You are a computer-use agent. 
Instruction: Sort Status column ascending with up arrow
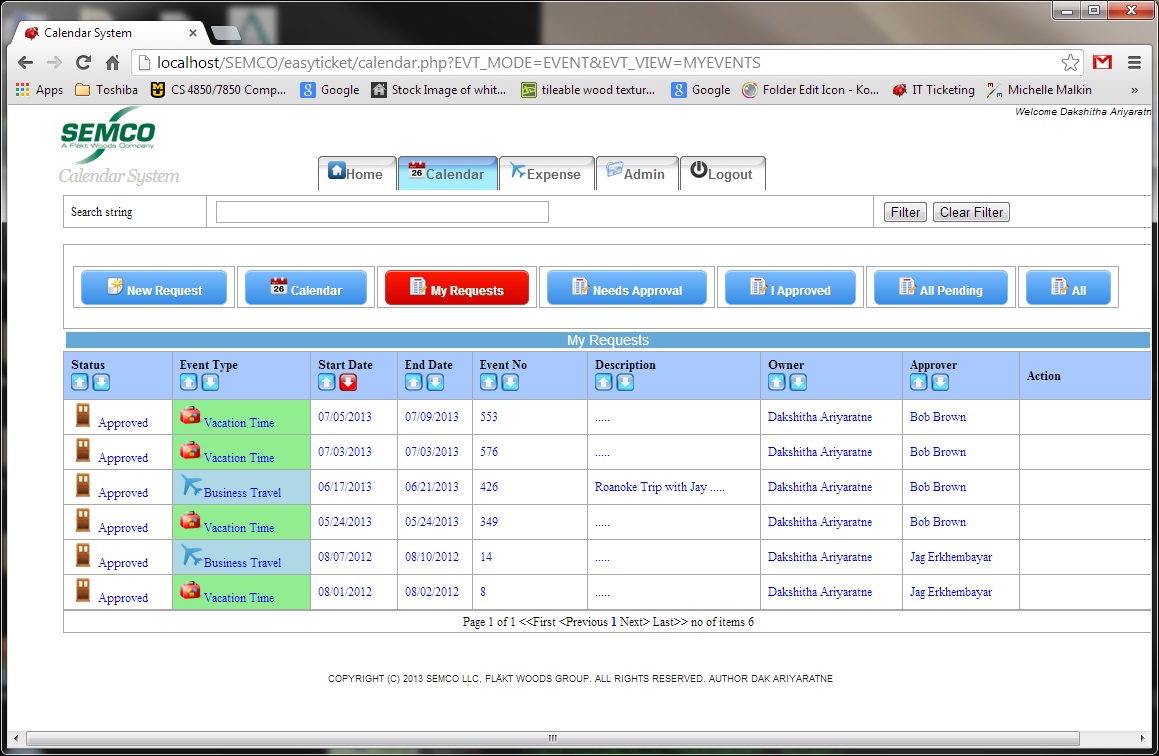80,383
